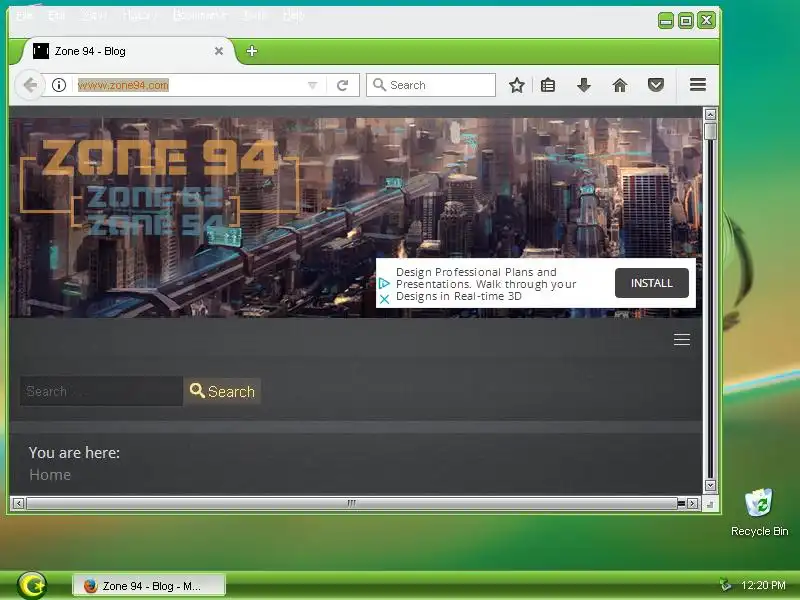Image resolution: width=800 pixels, height=600 pixels.
Task: Open the Firefox hamburger menu
Action: click(x=697, y=85)
